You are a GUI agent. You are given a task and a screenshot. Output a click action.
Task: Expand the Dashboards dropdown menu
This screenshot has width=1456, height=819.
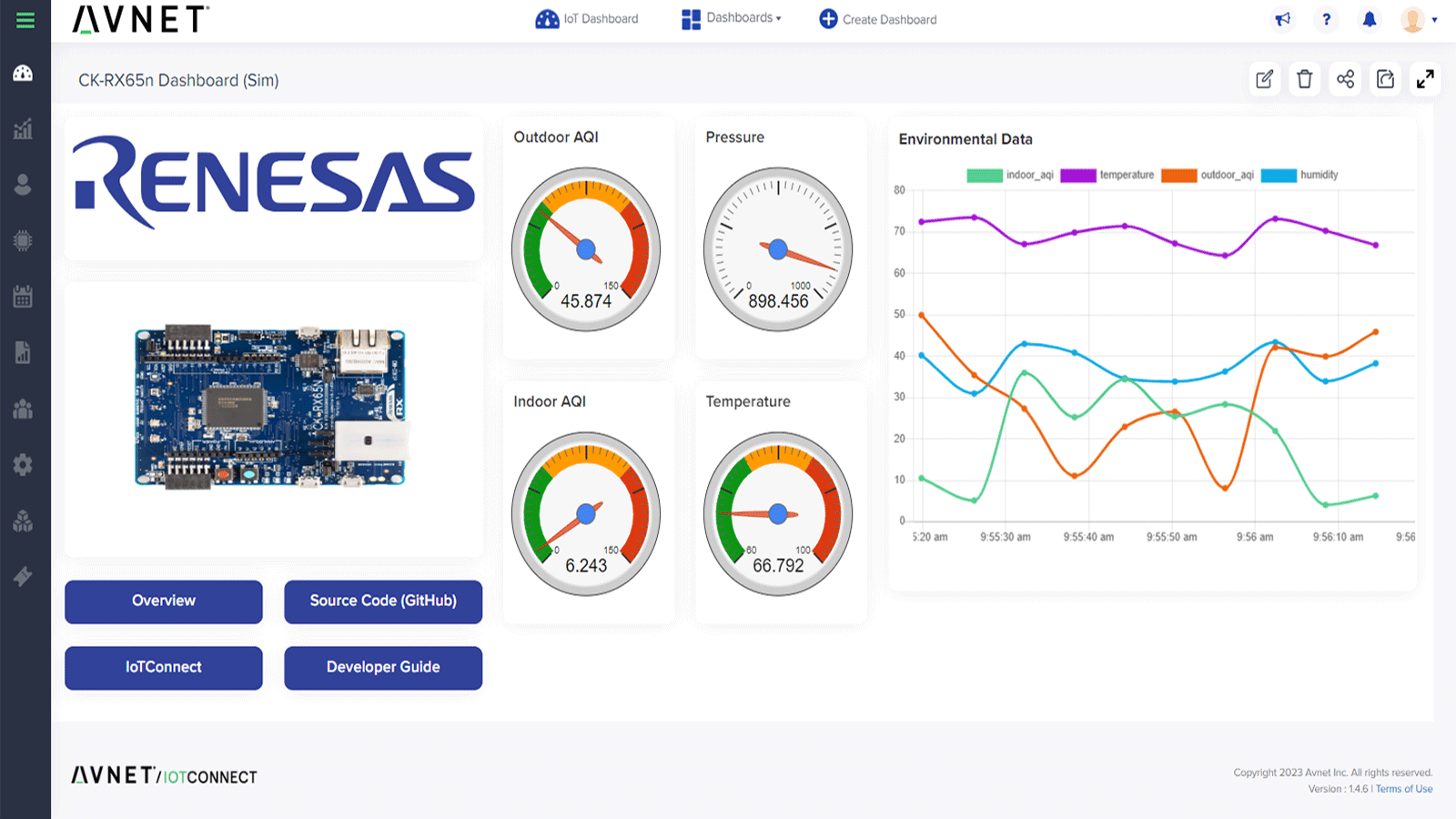tap(732, 18)
